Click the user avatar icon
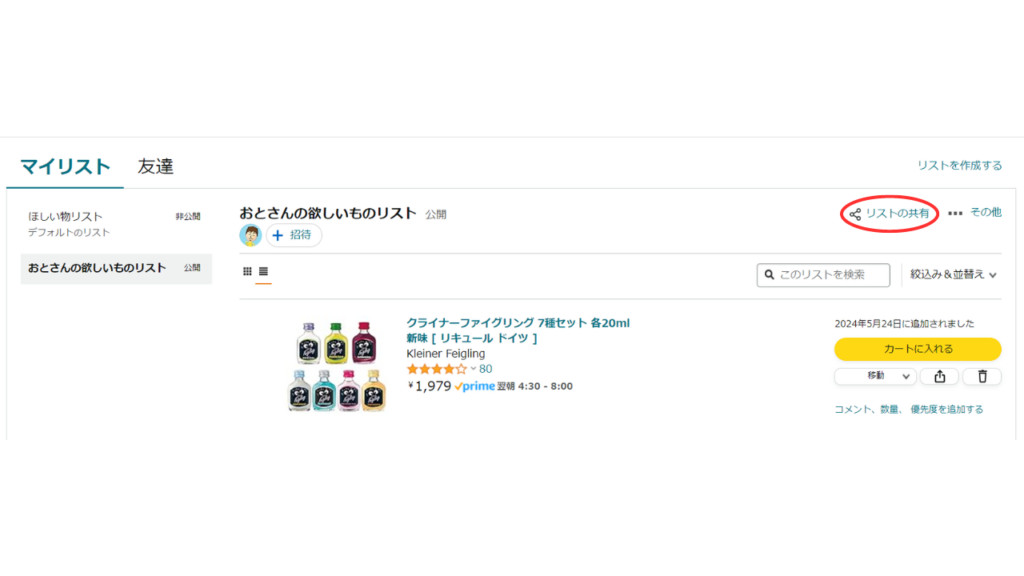The image size is (1024, 576). (250, 235)
